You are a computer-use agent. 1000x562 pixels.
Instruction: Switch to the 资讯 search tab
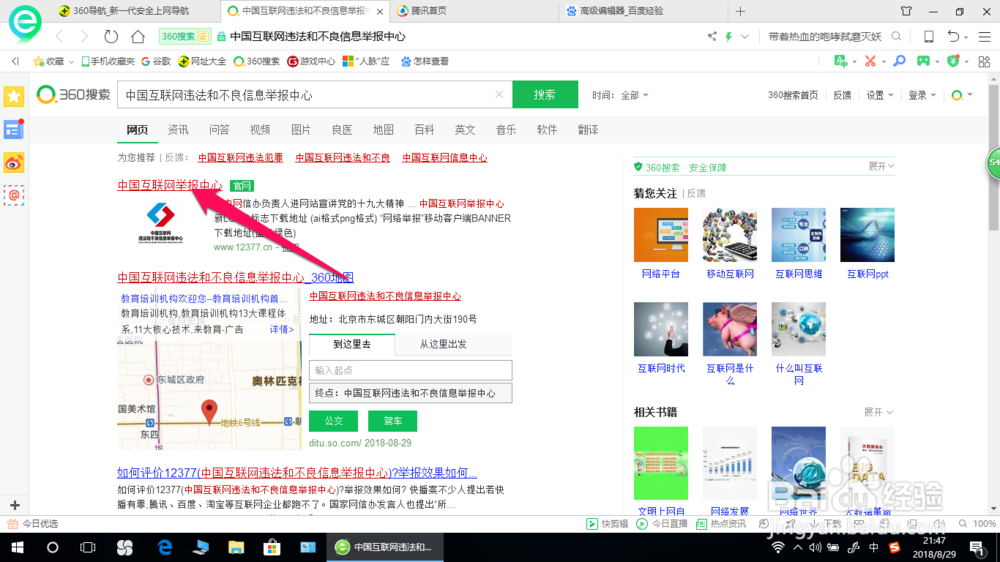[x=178, y=129]
